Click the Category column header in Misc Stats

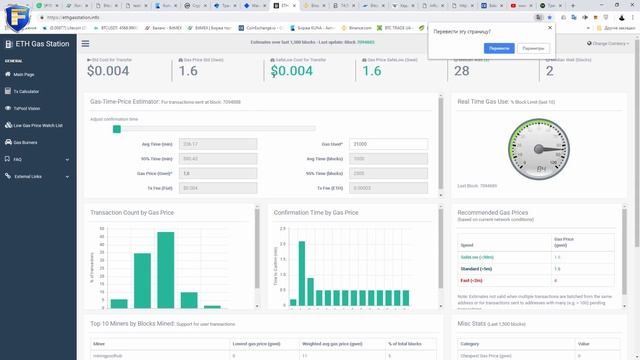coord(469,344)
